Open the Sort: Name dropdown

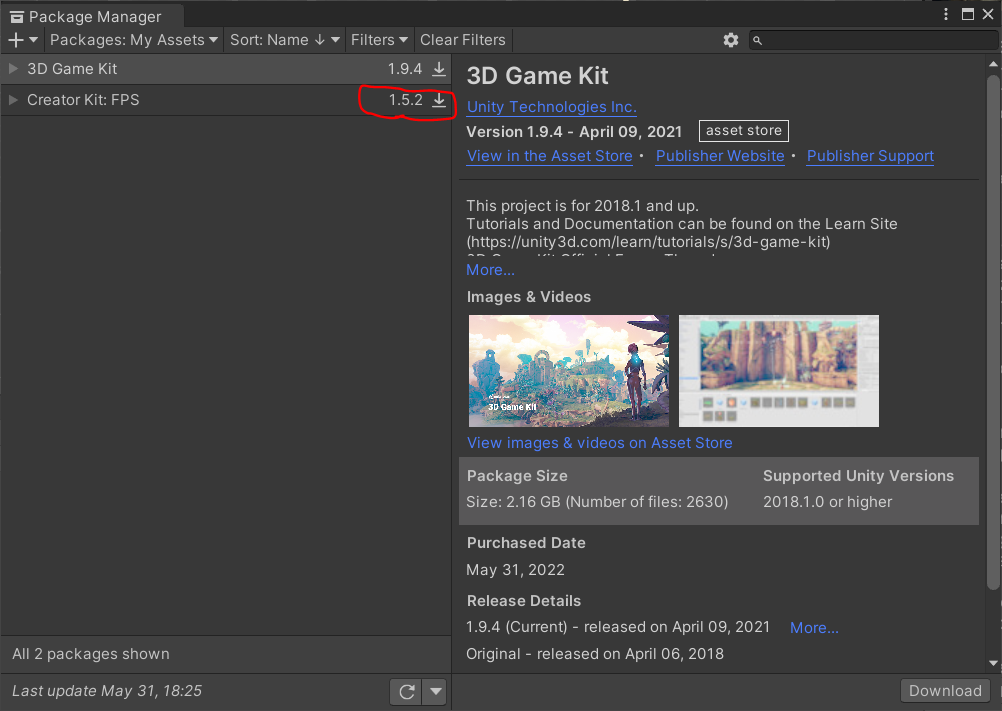(284, 40)
